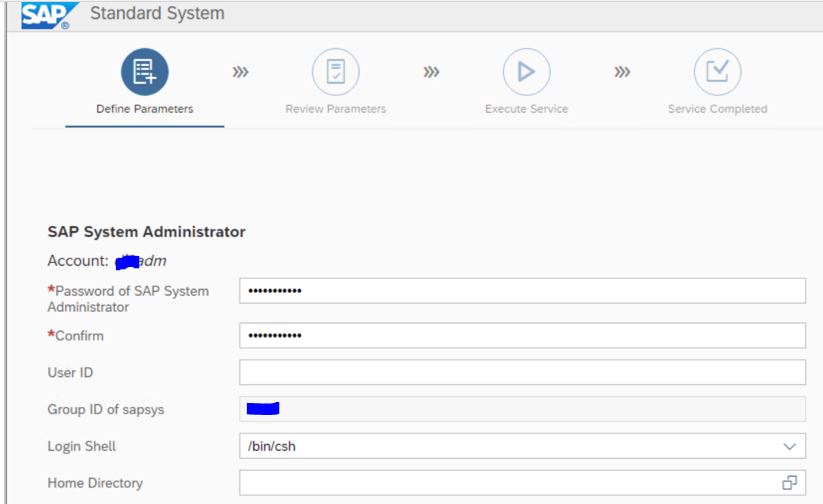Select the Service Completed checkmark icon
Screen dimensions: 823x504
coord(718,72)
